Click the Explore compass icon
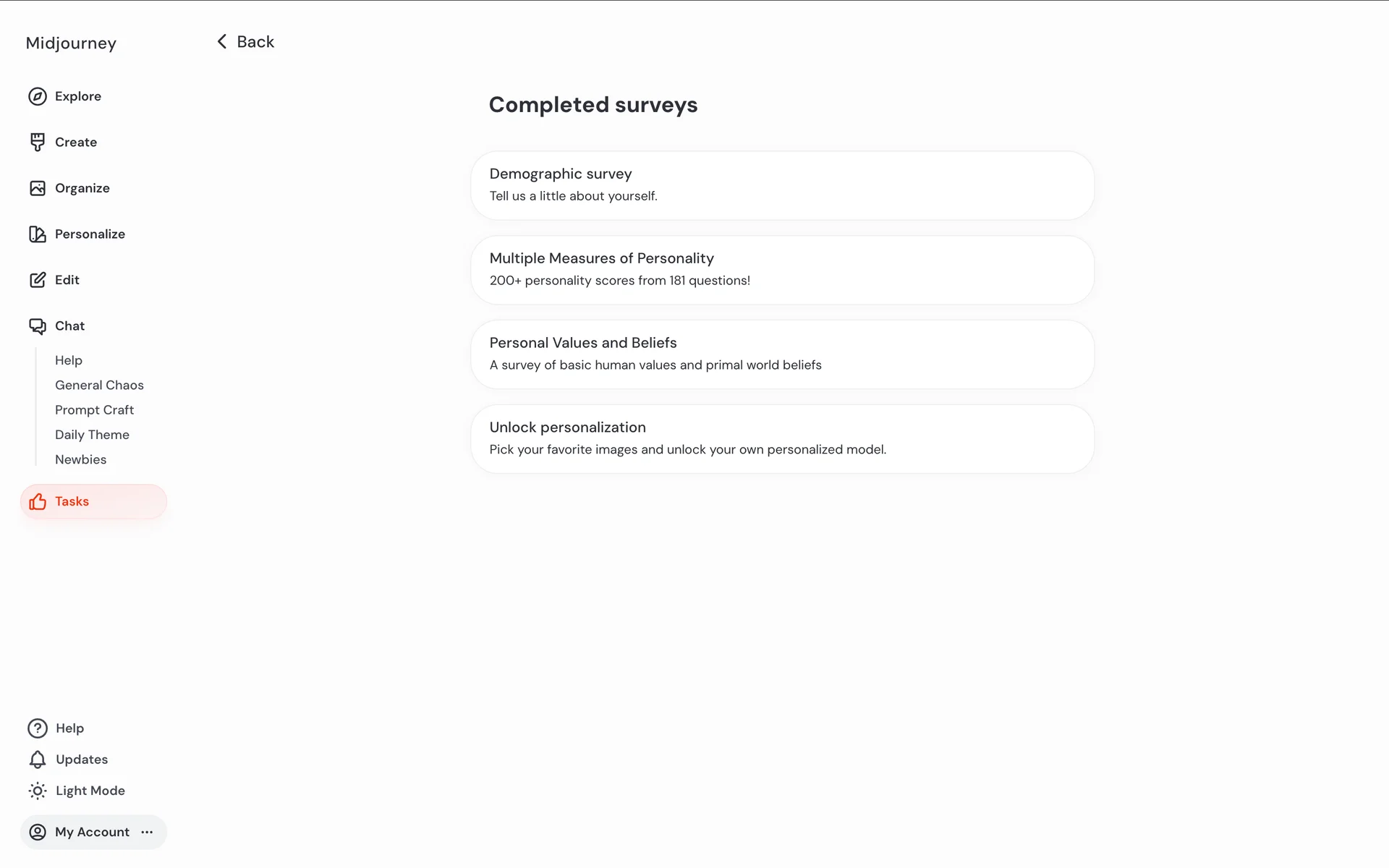 (38, 96)
